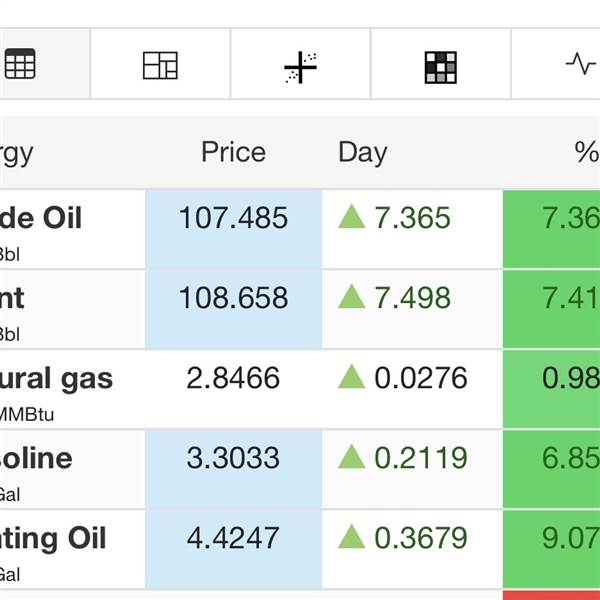Image resolution: width=600 pixels, height=600 pixels.
Task: Sort by the Day column header
Action: tap(362, 152)
